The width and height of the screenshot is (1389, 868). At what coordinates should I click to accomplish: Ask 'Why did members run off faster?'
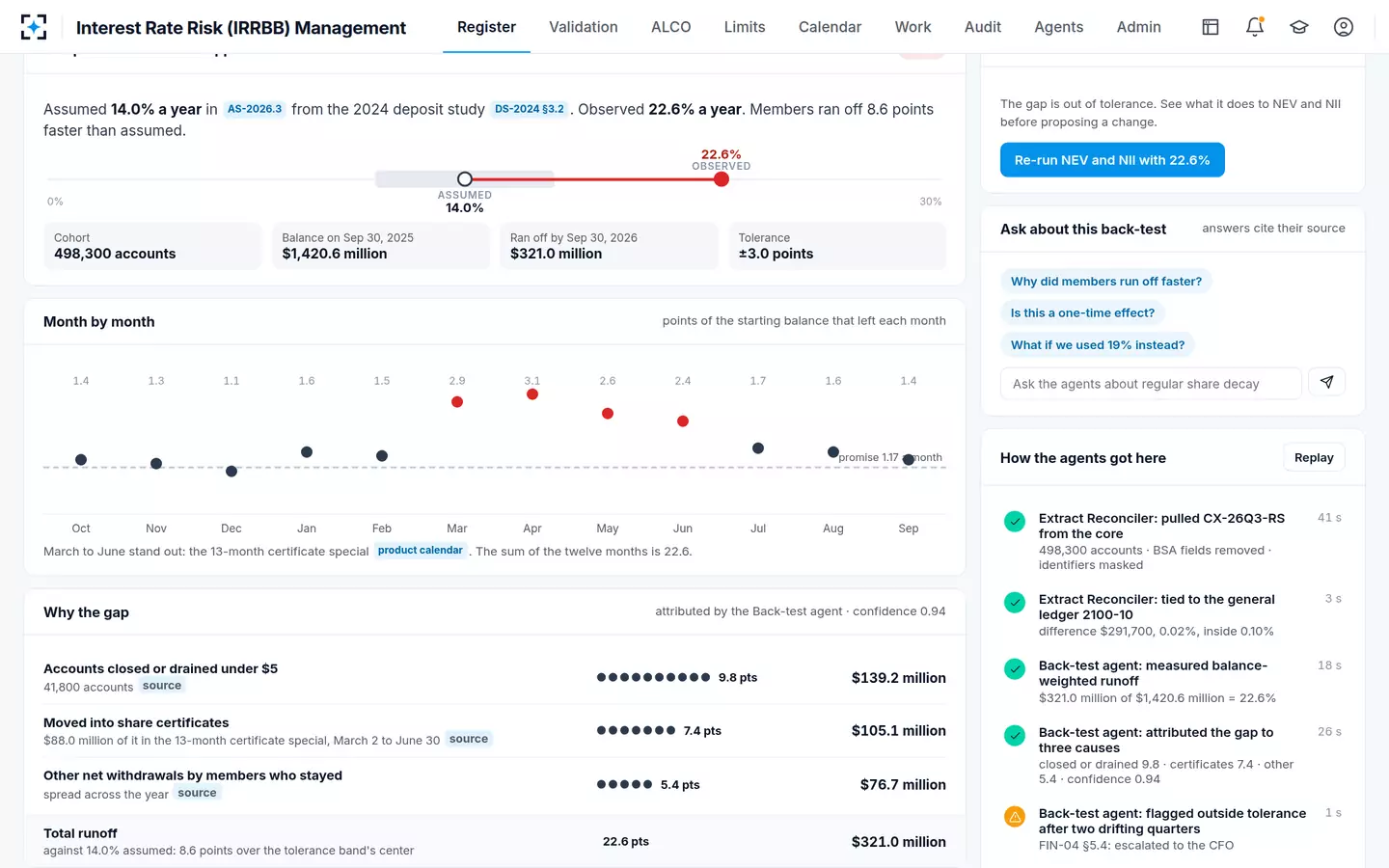(x=1106, y=282)
